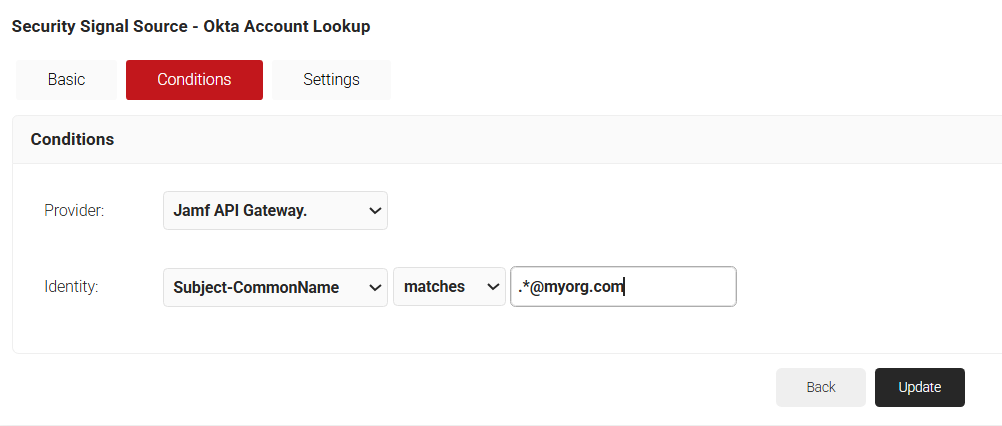The width and height of the screenshot is (1002, 426).
Task: Click the Conditions panel header
Action: coord(72,140)
